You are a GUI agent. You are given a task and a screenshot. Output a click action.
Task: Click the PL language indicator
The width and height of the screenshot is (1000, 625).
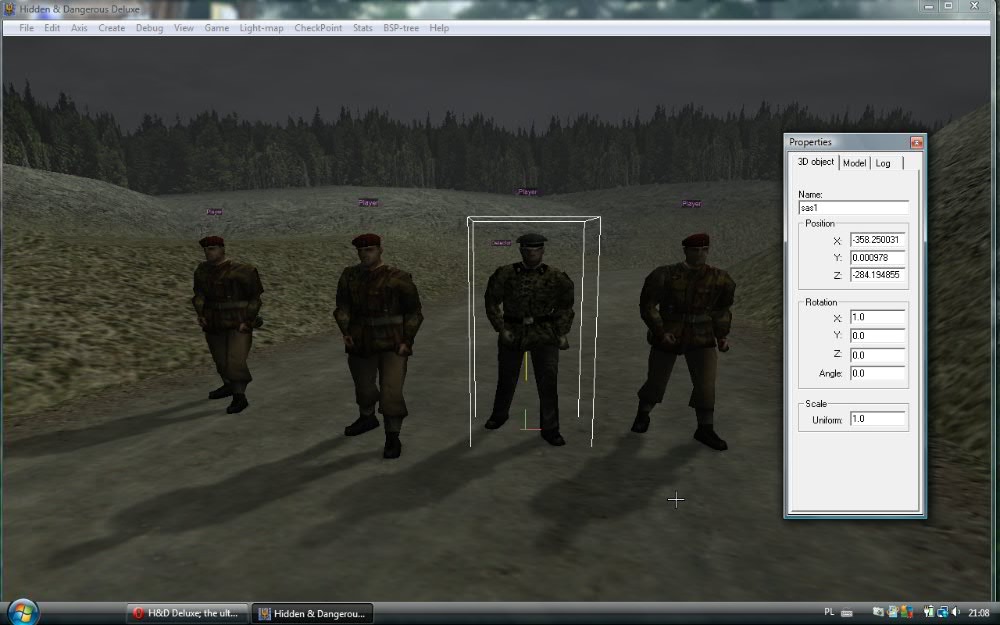pos(829,612)
